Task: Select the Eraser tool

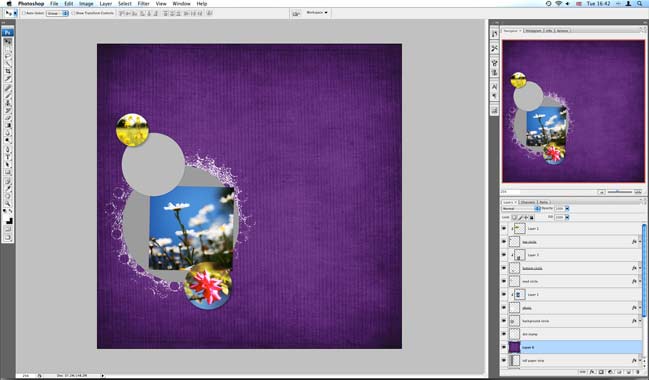Action: pyautogui.click(x=8, y=118)
